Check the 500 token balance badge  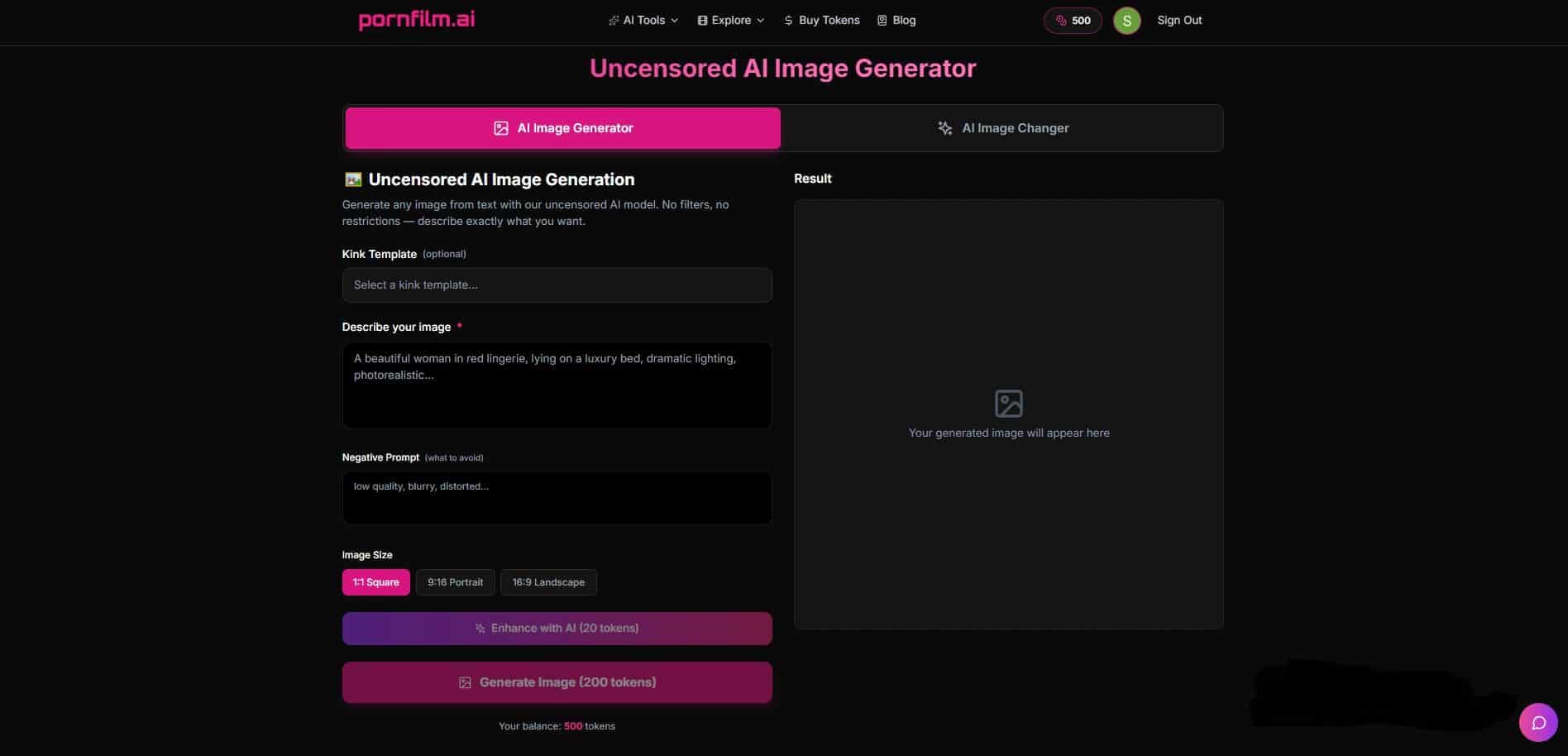[x=1073, y=21]
